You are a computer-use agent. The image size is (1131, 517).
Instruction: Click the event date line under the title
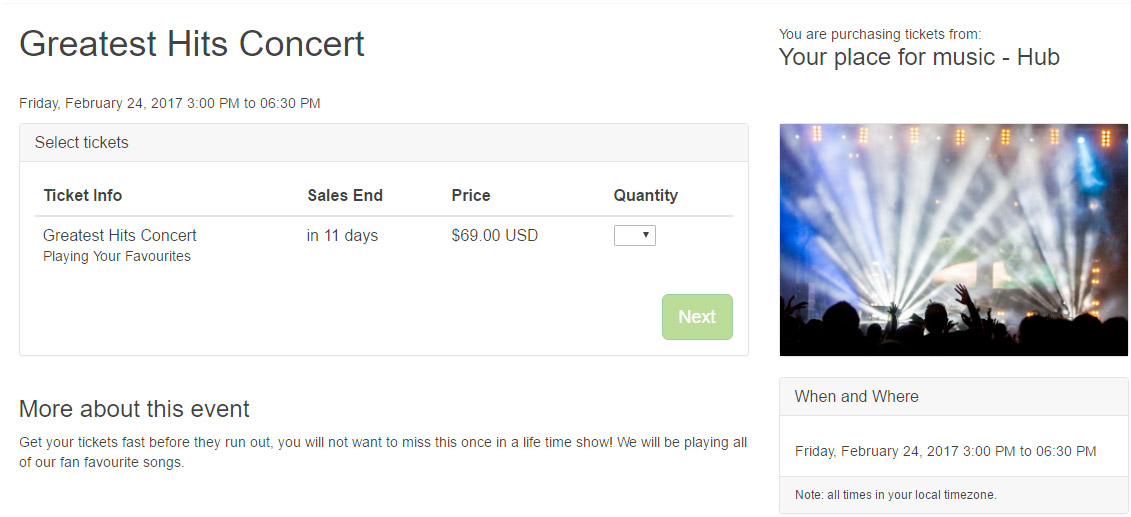[170, 103]
